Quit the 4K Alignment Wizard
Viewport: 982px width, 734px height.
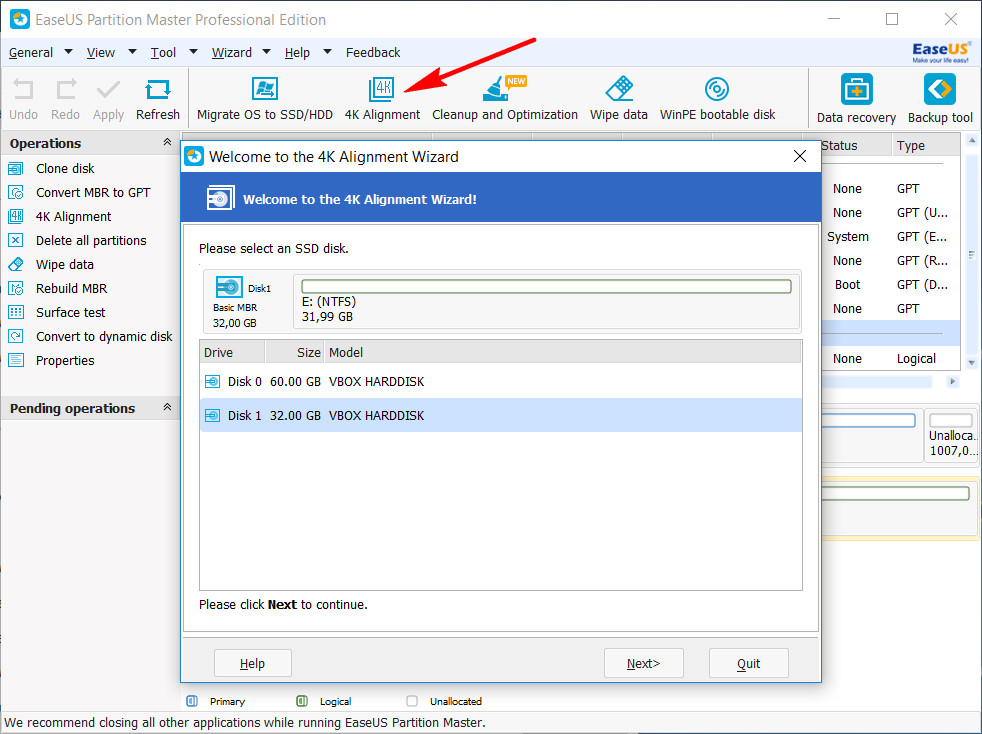pos(748,663)
